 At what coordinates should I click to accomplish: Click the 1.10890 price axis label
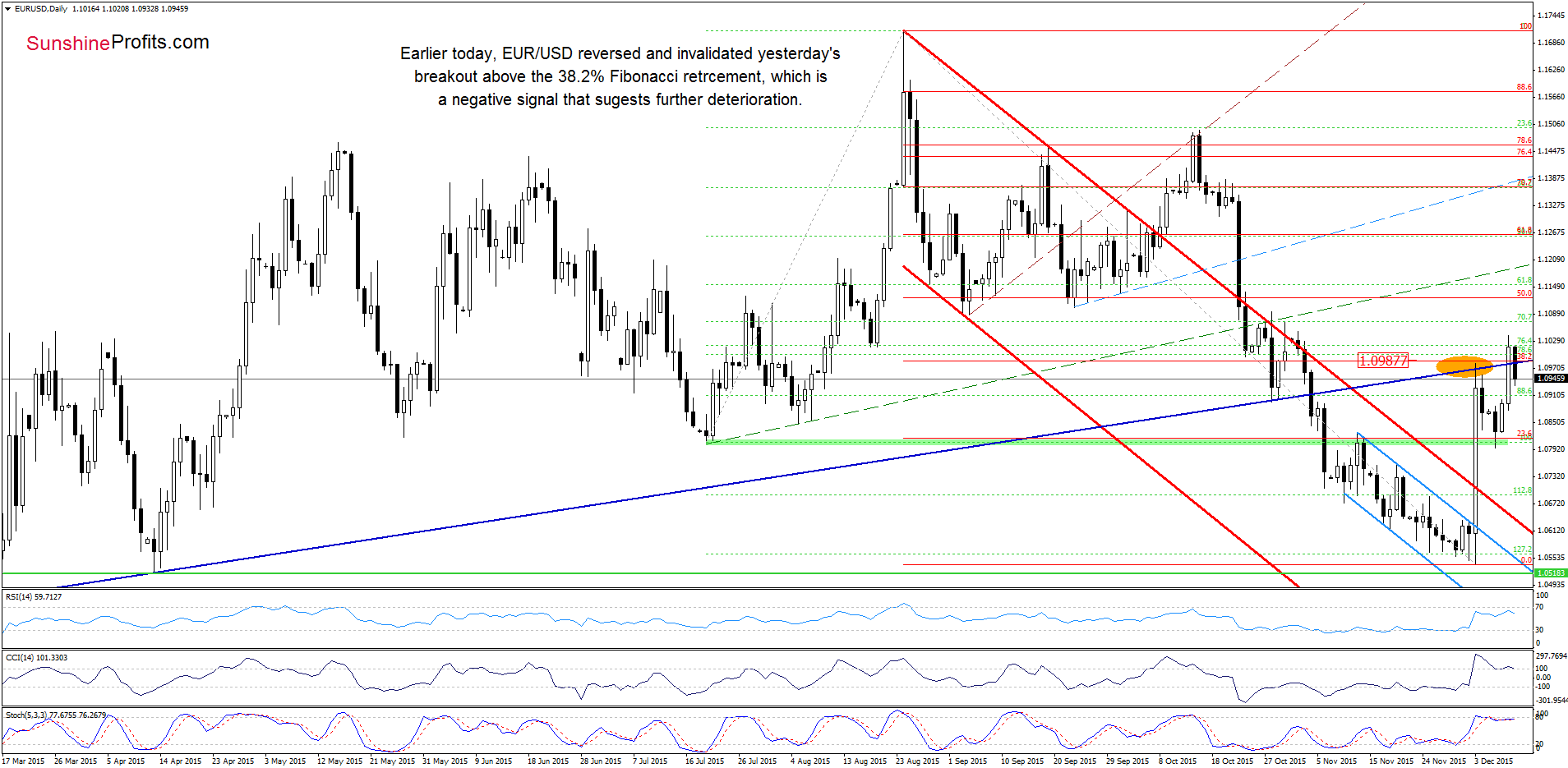[1552, 314]
